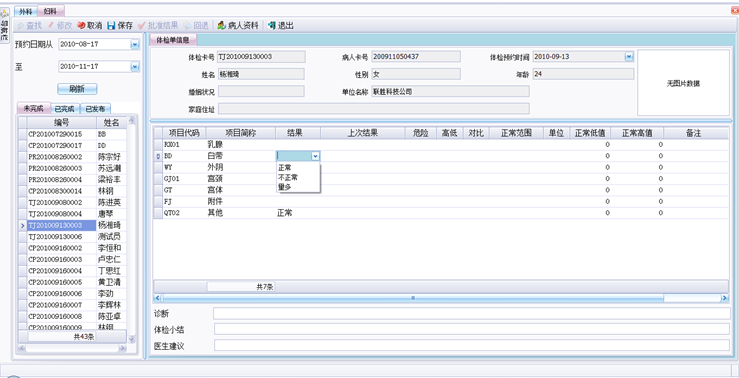This screenshot has width=739, height=378.
Task: Click the 批准结果 approve result icon
Action: point(141,25)
